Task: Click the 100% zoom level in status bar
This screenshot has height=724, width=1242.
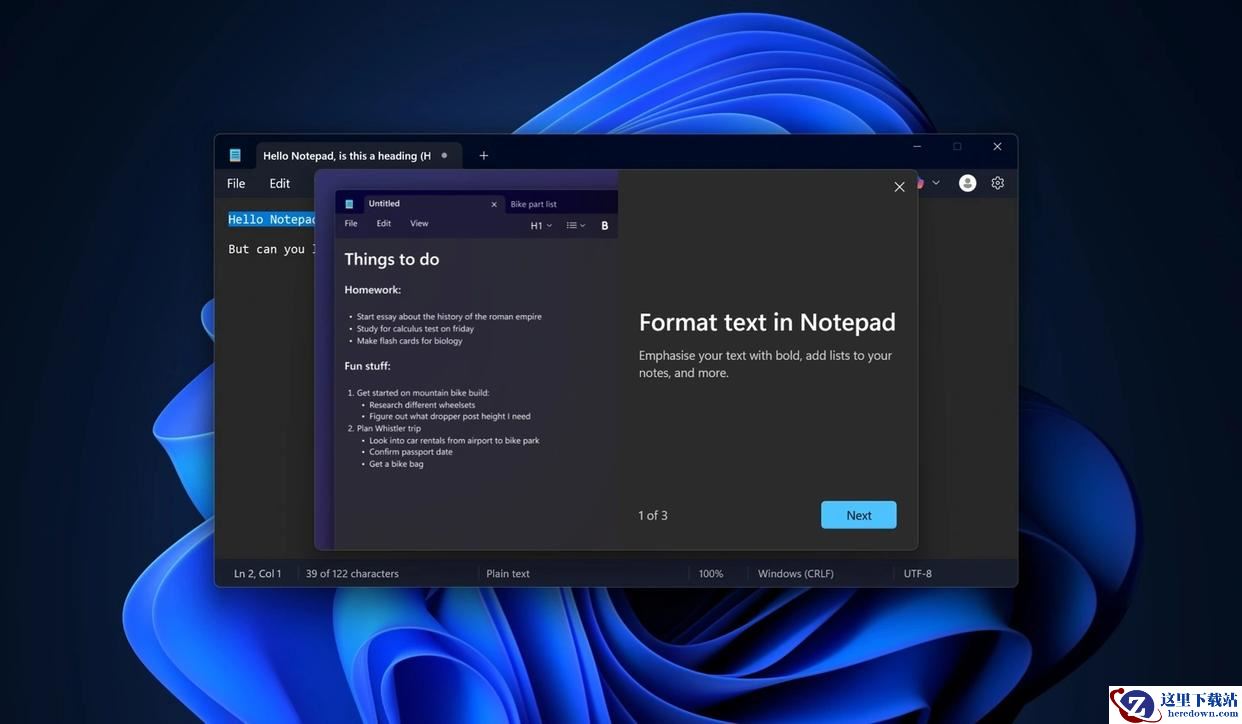Action: coord(711,574)
